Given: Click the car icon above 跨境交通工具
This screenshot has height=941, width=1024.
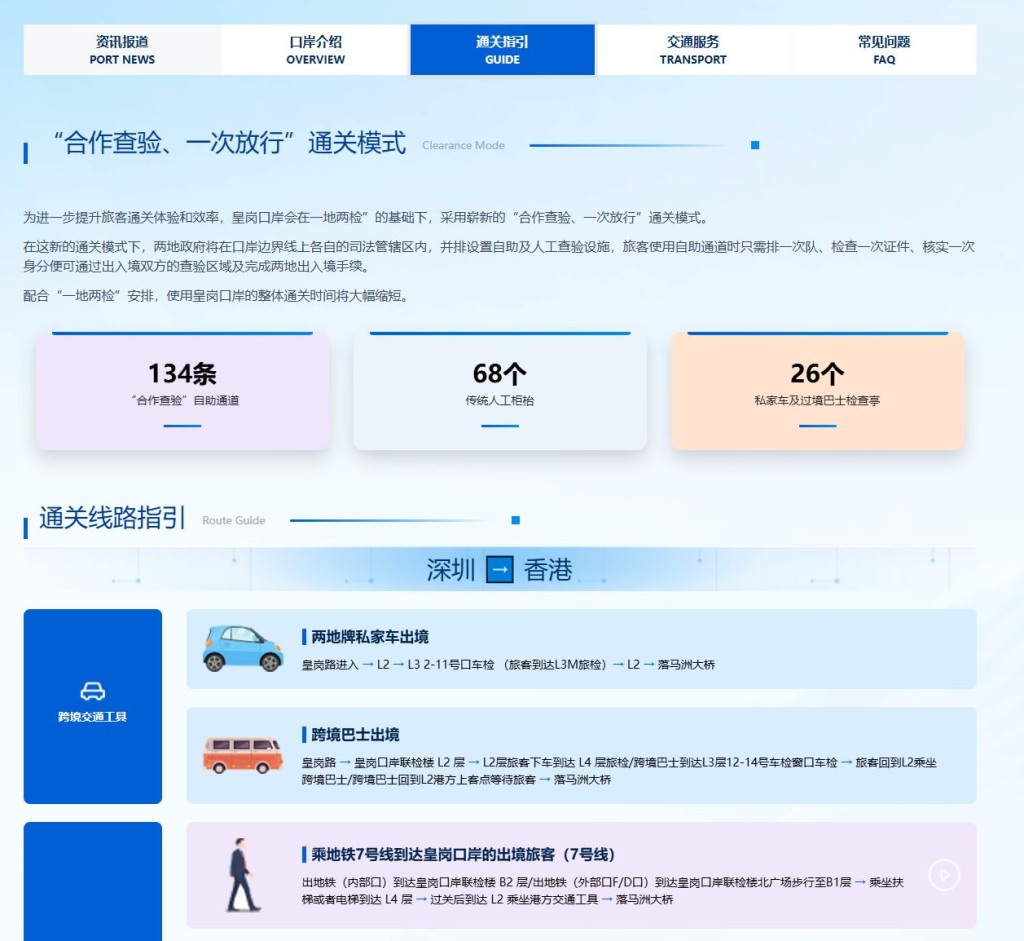Looking at the screenshot, I should pyautogui.click(x=93, y=691).
